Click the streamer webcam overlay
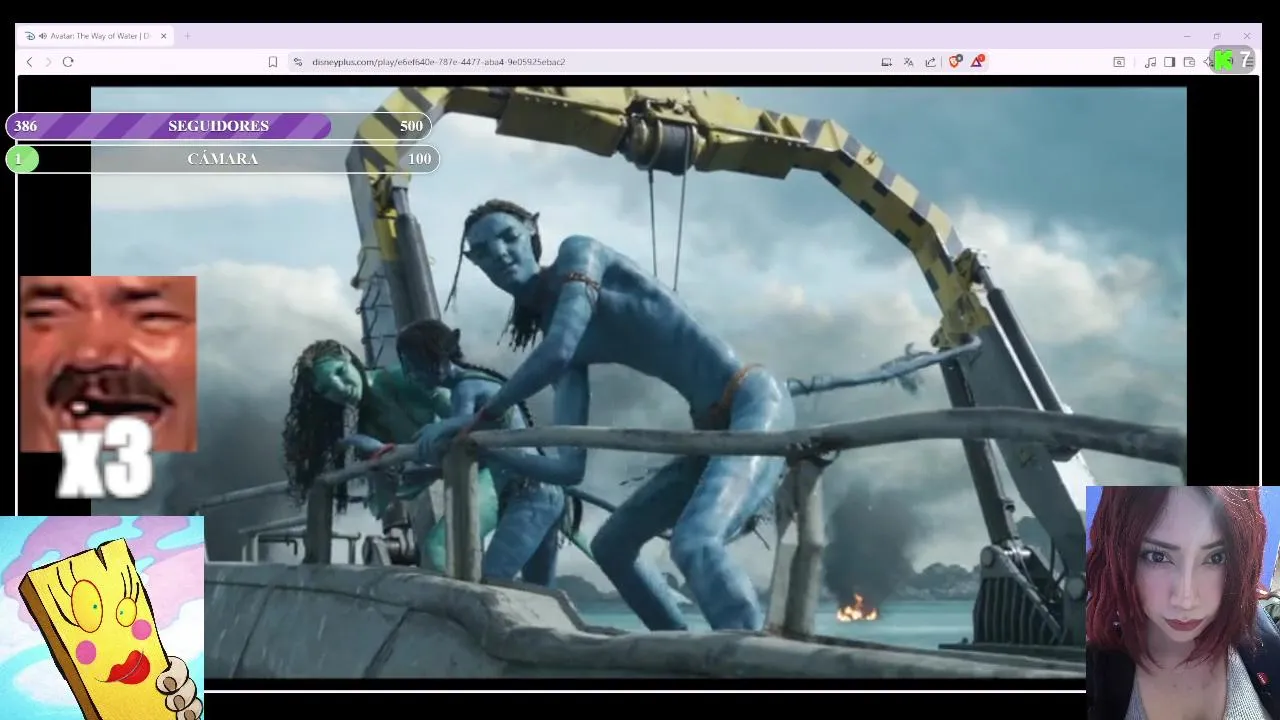1280x720 pixels. [1182, 603]
